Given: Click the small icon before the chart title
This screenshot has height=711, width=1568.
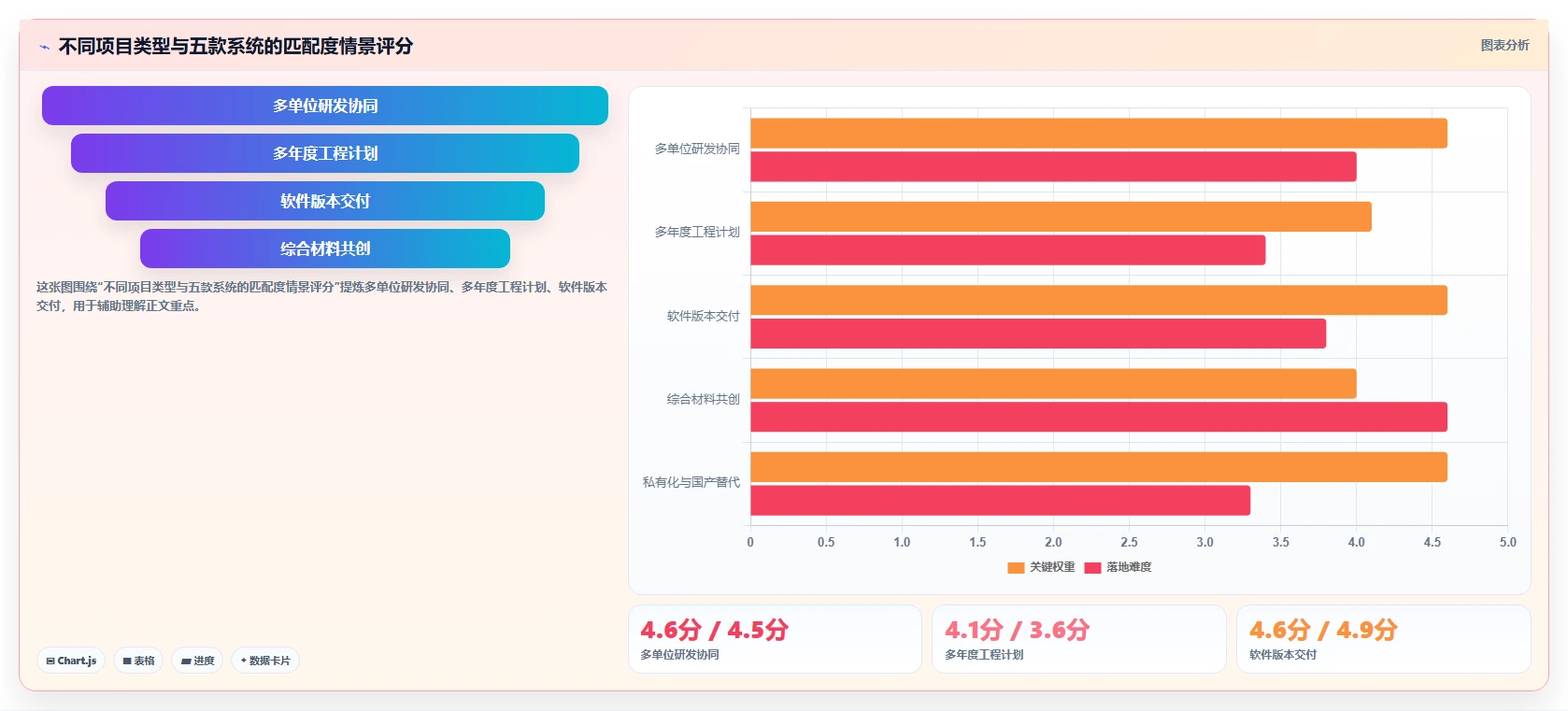Looking at the screenshot, I should pos(44,47).
